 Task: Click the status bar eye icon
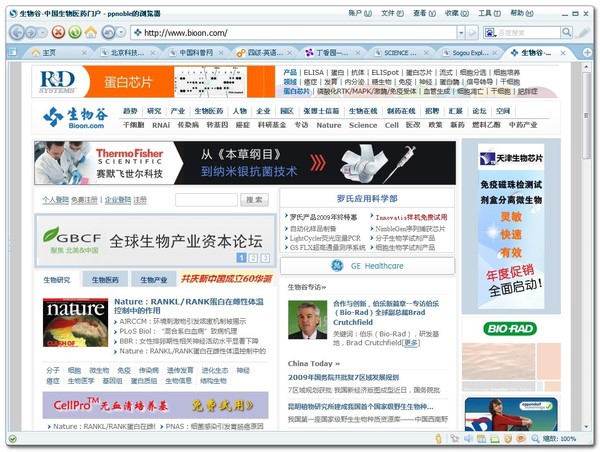coord(521,439)
